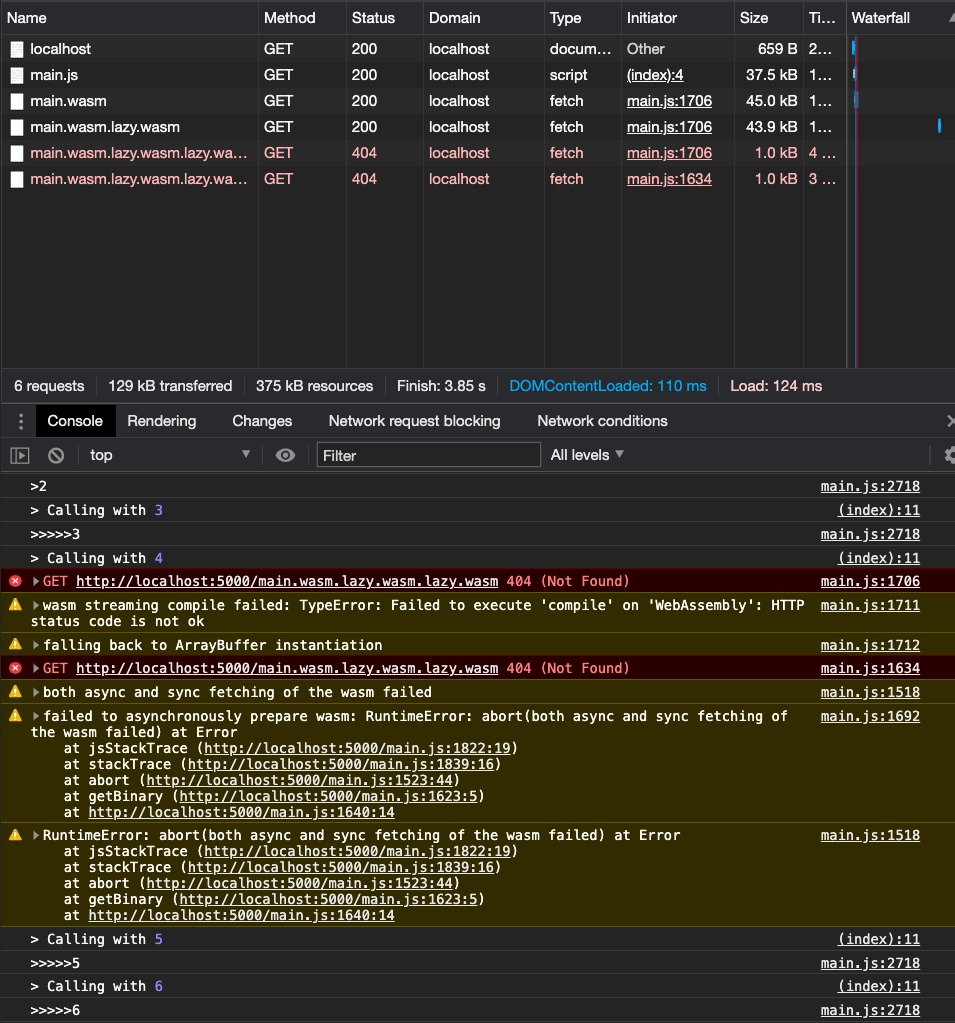Screen dimensions: 955x1023
Task: Expand the second 404 GET error at main.js:1634
Action: pyautogui.click(x=36, y=668)
